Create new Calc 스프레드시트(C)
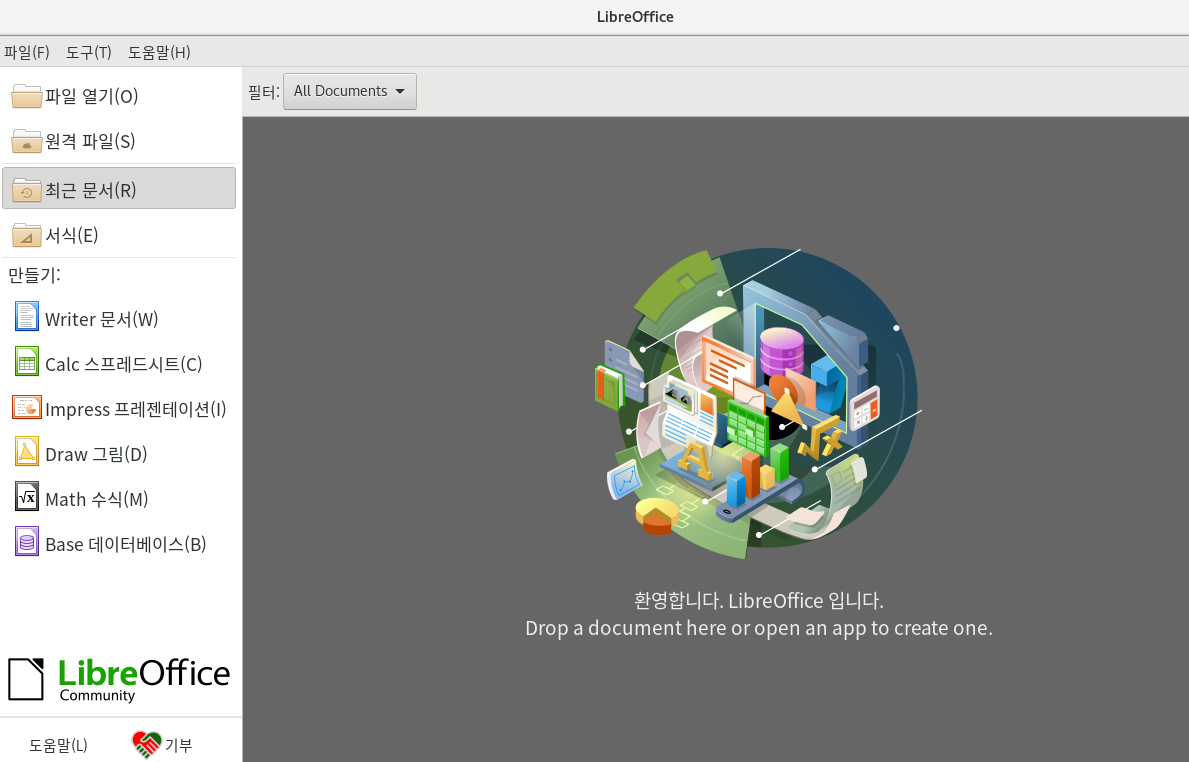The image size is (1189, 762). tap(124, 364)
